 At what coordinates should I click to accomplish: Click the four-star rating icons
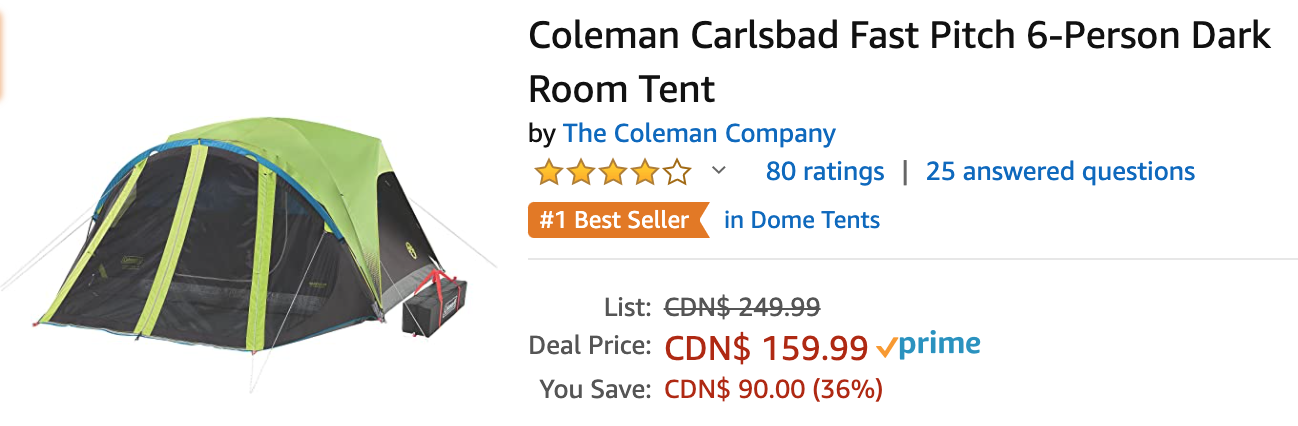613,172
